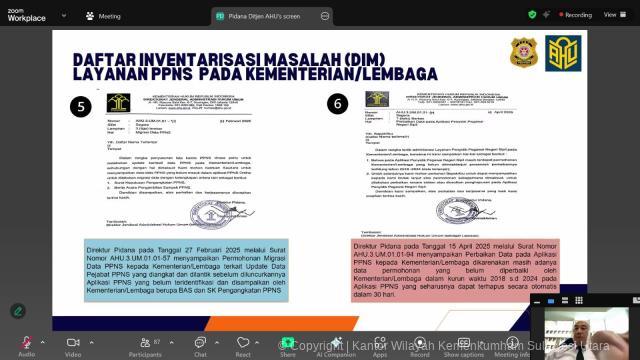Click the green encryption shield icon
Image resolution: width=640 pixels, height=360 pixels.
(532, 15)
